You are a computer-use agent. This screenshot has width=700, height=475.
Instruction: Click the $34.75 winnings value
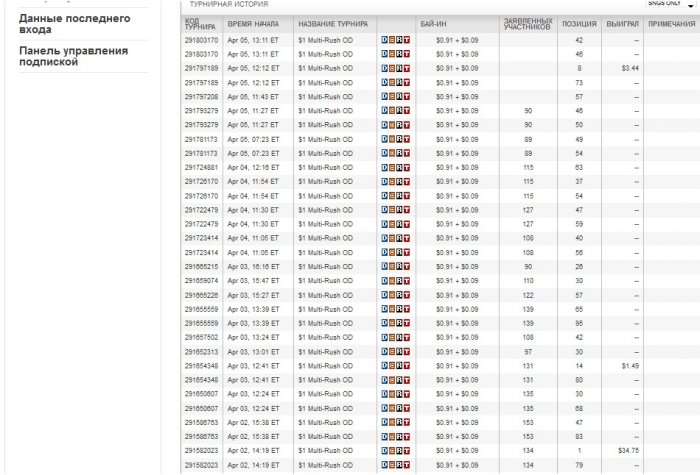628,451
